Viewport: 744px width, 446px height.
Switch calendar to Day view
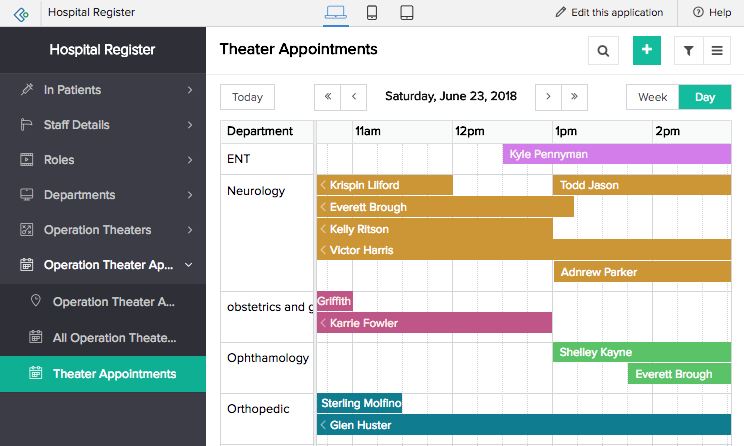click(705, 97)
